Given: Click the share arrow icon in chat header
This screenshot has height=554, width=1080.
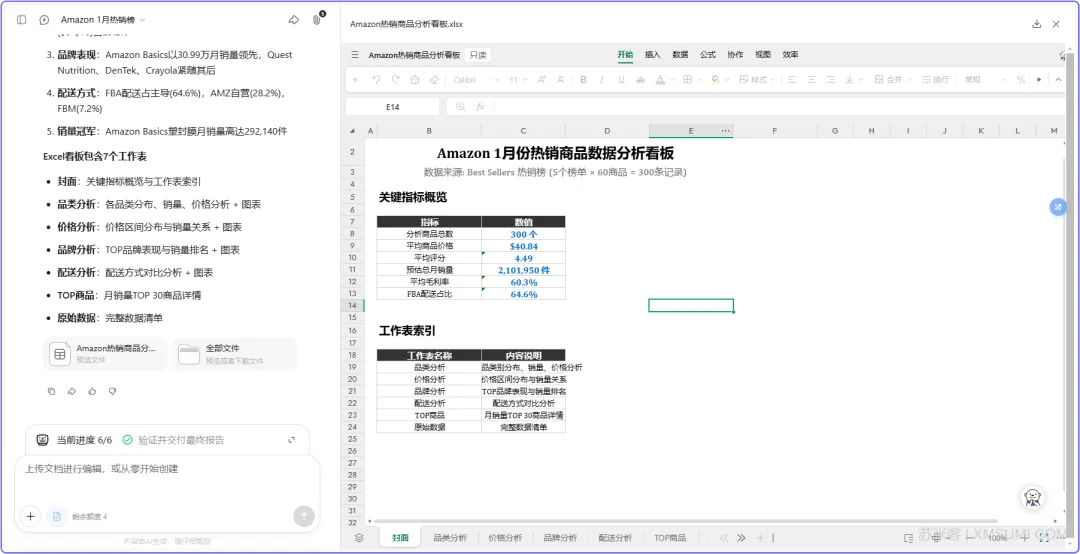Looking at the screenshot, I should (293, 20).
